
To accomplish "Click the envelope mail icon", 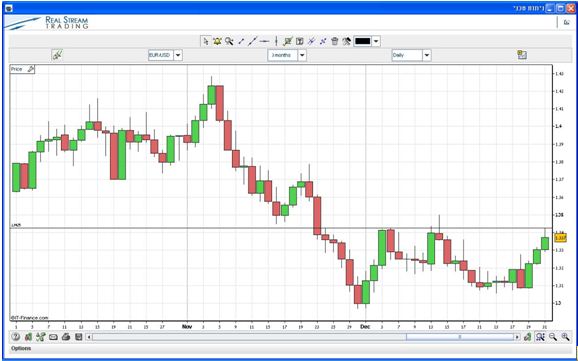I will [x=53, y=337].
